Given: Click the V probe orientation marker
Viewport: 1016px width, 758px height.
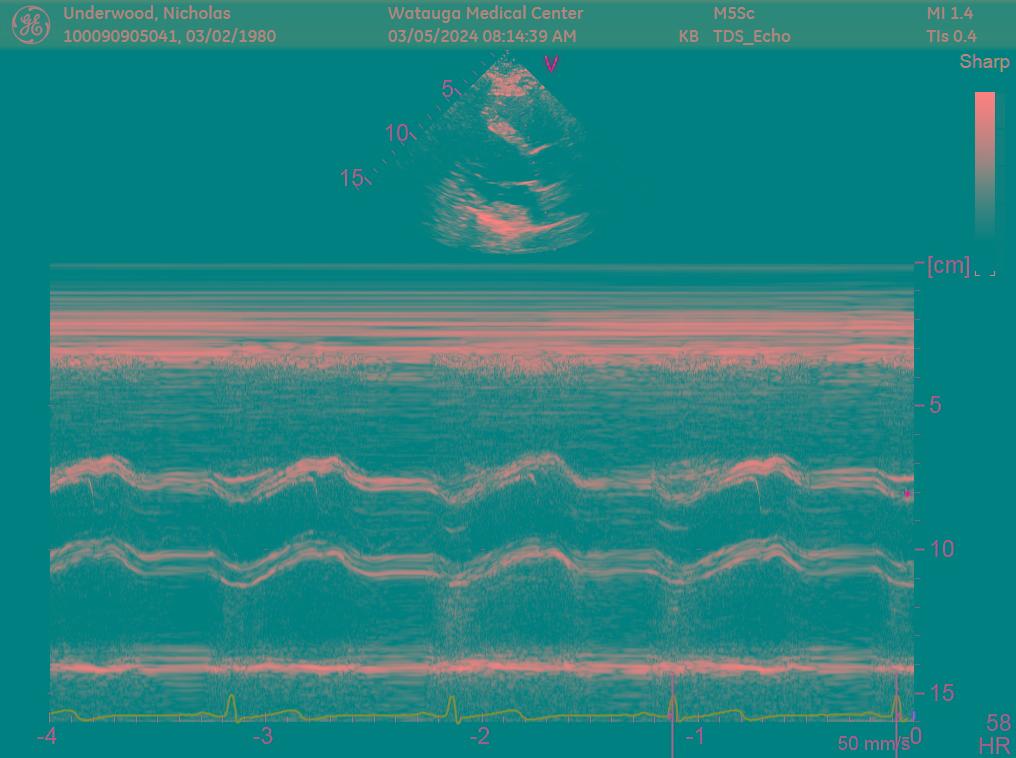Looking at the screenshot, I should coord(550,65).
